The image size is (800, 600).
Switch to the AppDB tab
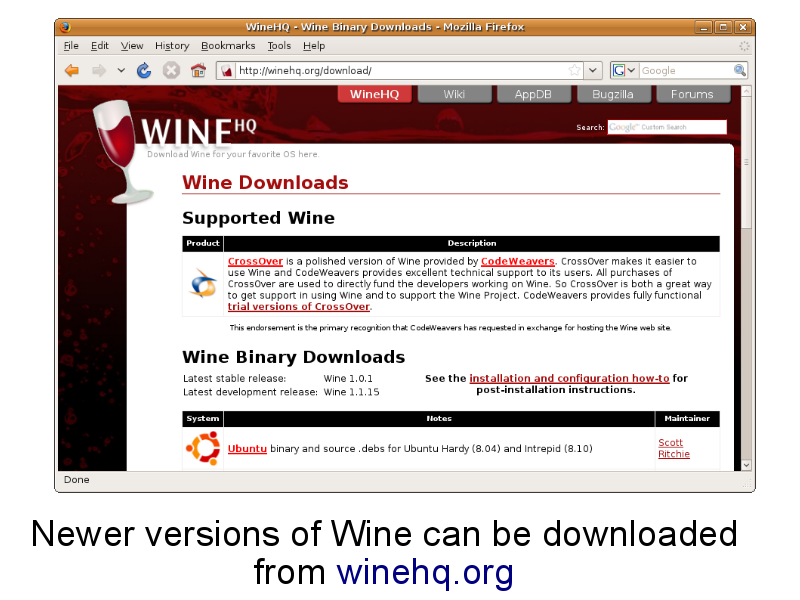[533, 94]
